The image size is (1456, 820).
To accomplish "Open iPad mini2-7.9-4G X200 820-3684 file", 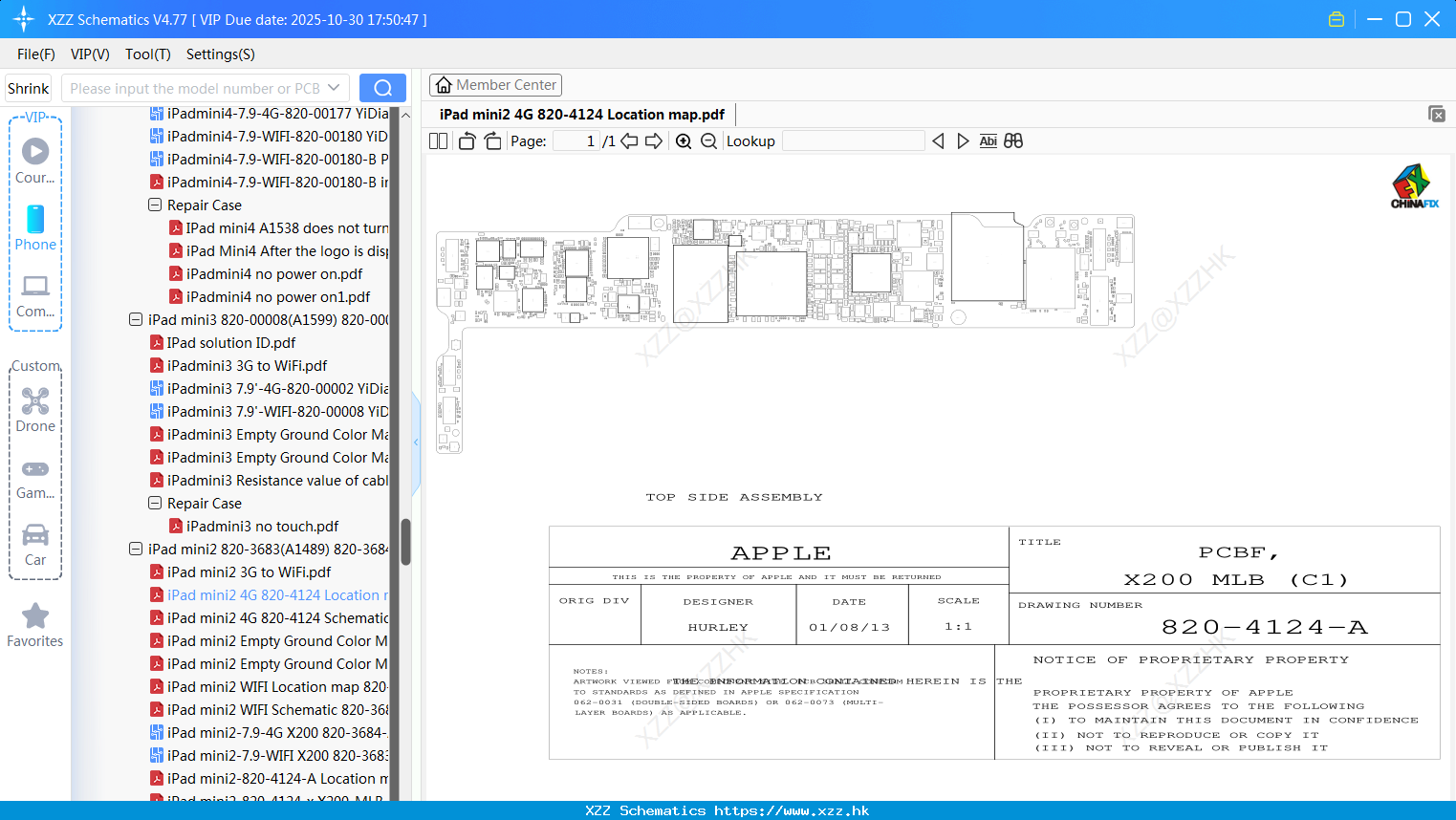I will point(269,732).
